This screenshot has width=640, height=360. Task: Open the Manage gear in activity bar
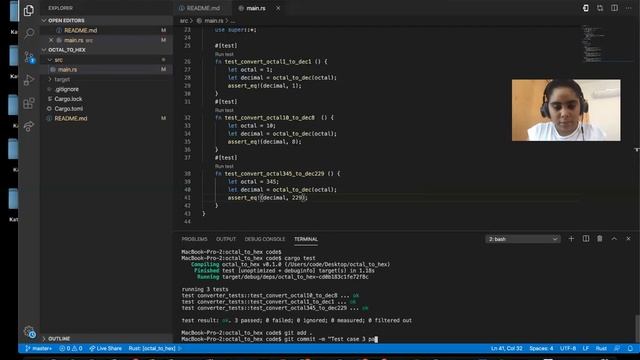(x=29, y=332)
